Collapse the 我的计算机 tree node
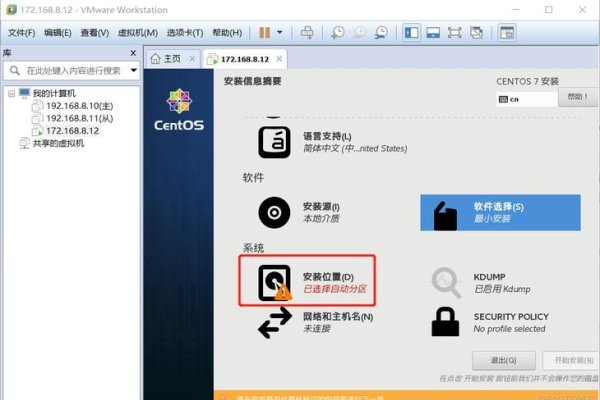 (x=11, y=93)
